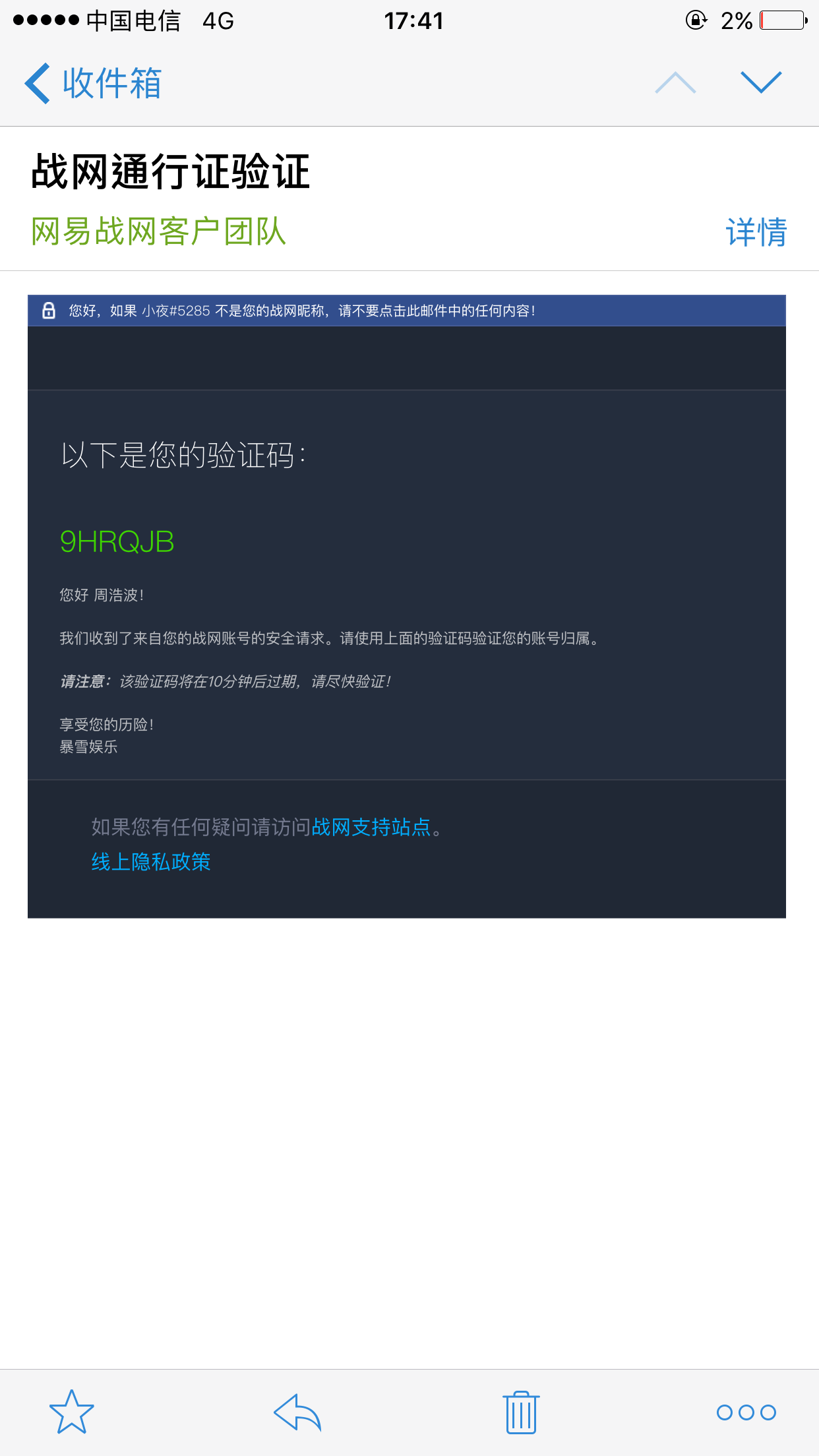The height and width of the screenshot is (1456, 819).
Task: Tap sender 网易战网客户团队
Action: tap(158, 231)
